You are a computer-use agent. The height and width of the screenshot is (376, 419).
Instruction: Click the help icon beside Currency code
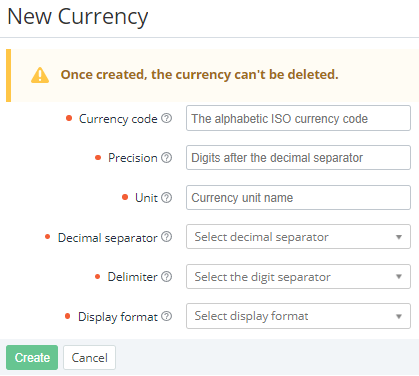[x=166, y=118]
